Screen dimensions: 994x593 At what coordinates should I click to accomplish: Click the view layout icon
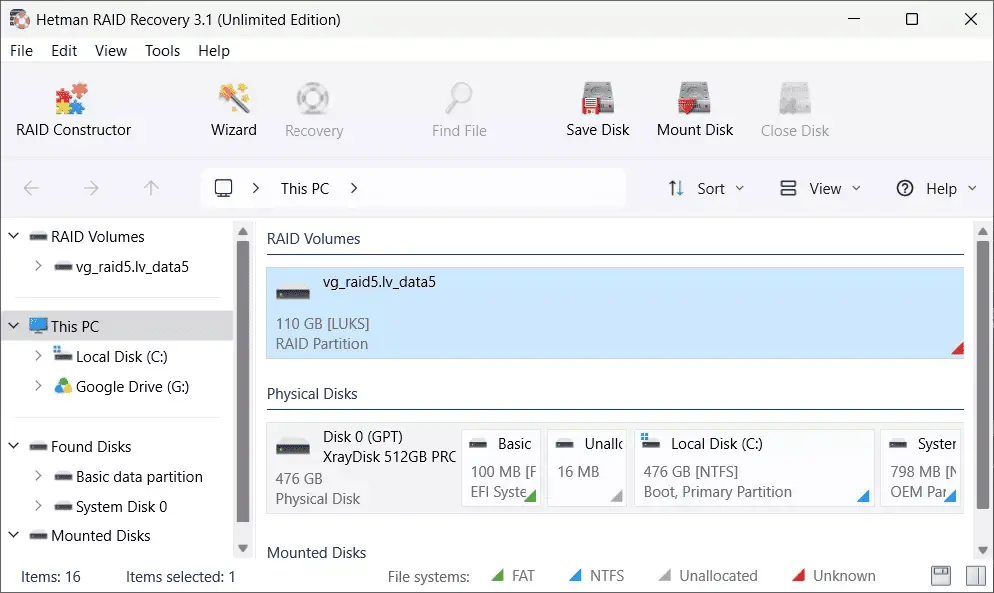[x=788, y=188]
